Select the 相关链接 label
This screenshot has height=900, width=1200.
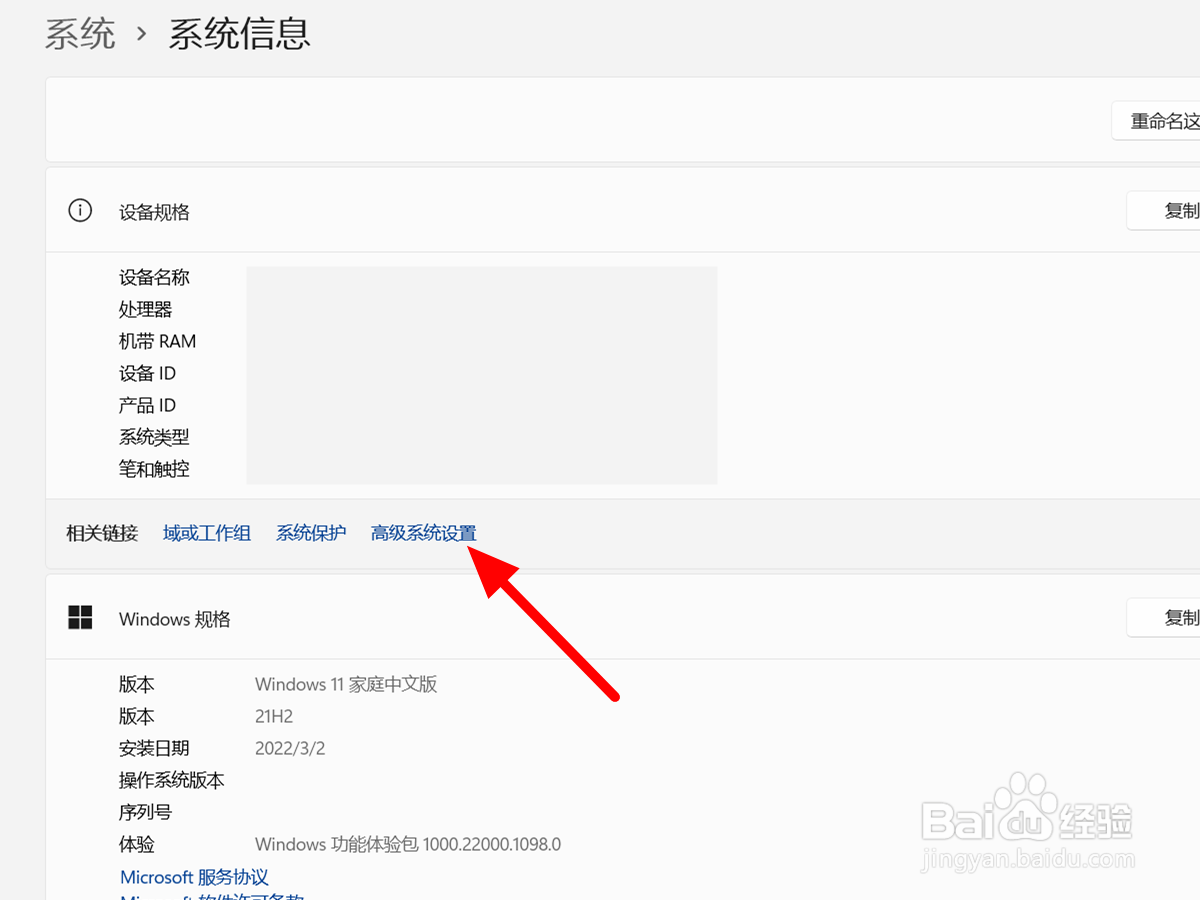pos(102,533)
